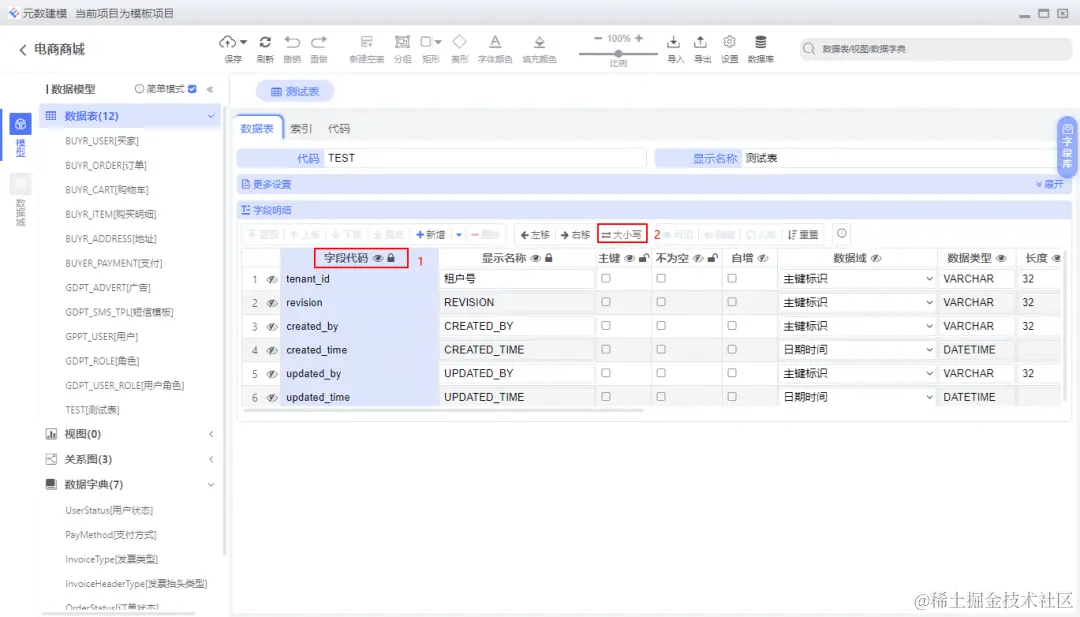
Task: Click the 刷新 (refresh) icon in toolbar
Action: (265, 42)
